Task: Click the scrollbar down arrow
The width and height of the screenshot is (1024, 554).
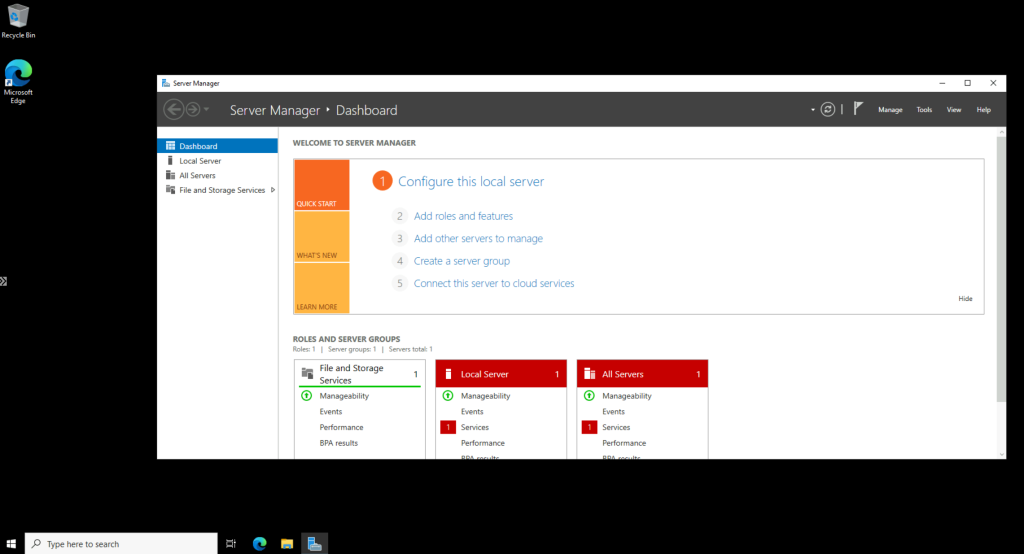Action: coord(1001,454)
